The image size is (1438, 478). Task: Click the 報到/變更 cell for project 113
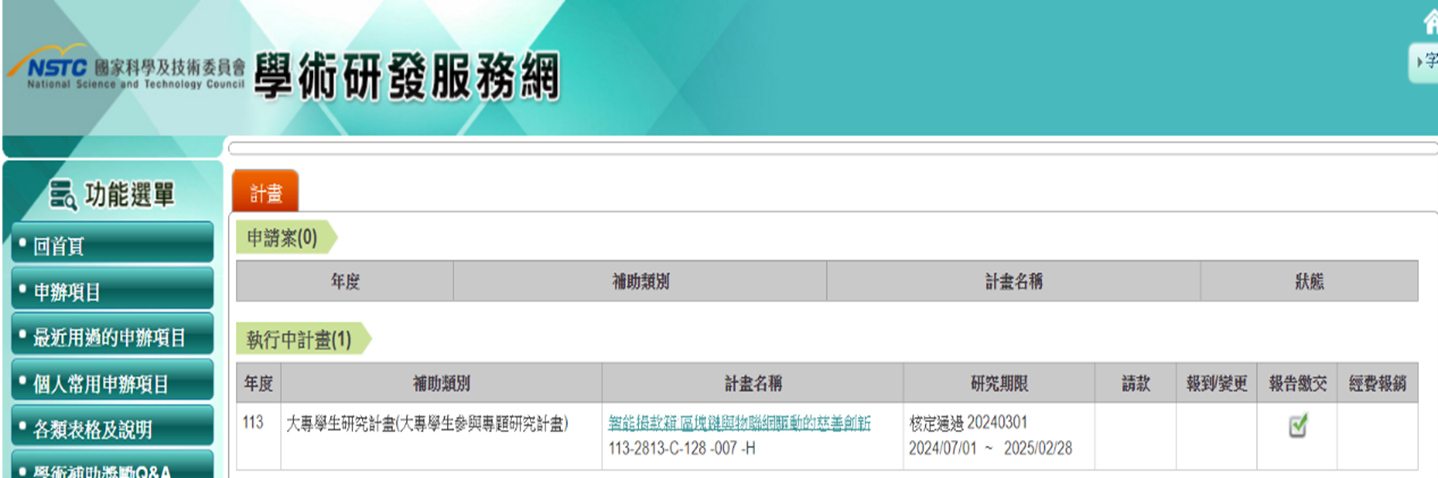[x=1216, y=436]
